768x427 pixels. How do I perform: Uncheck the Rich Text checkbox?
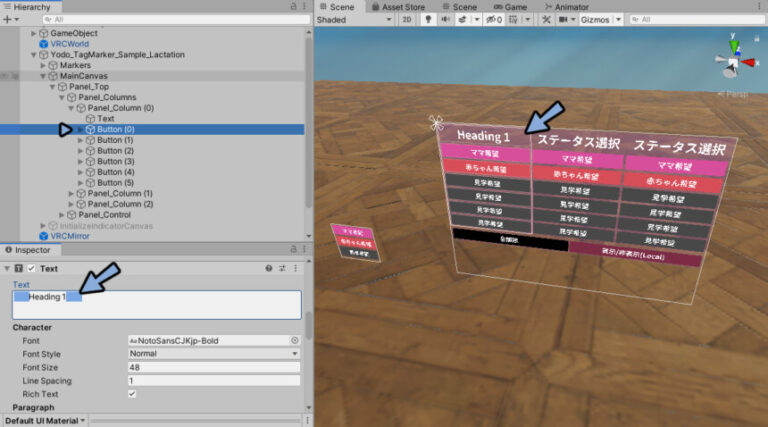tap(132, 394)
